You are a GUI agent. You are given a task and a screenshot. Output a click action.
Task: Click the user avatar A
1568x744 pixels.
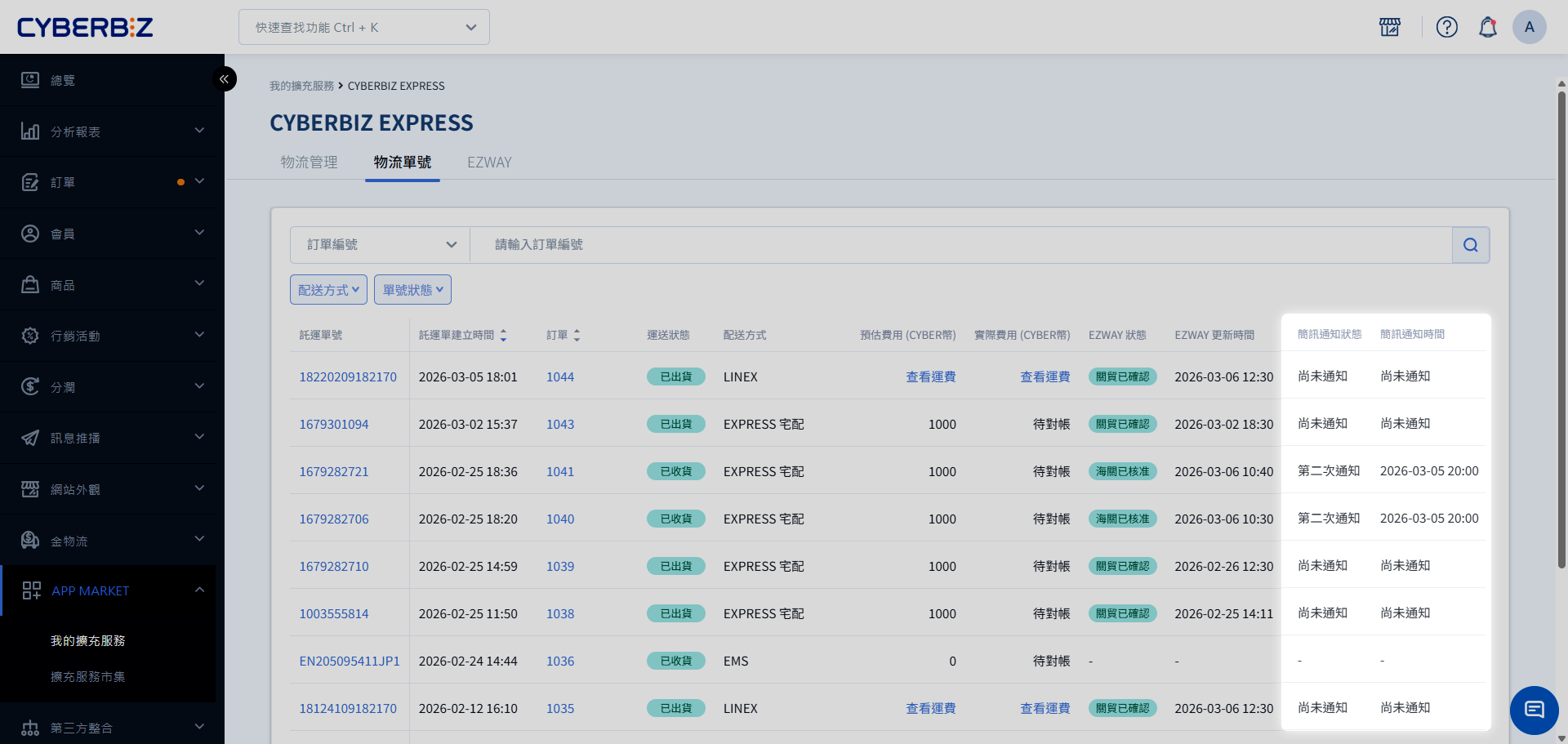click(x=1529, y=27)
